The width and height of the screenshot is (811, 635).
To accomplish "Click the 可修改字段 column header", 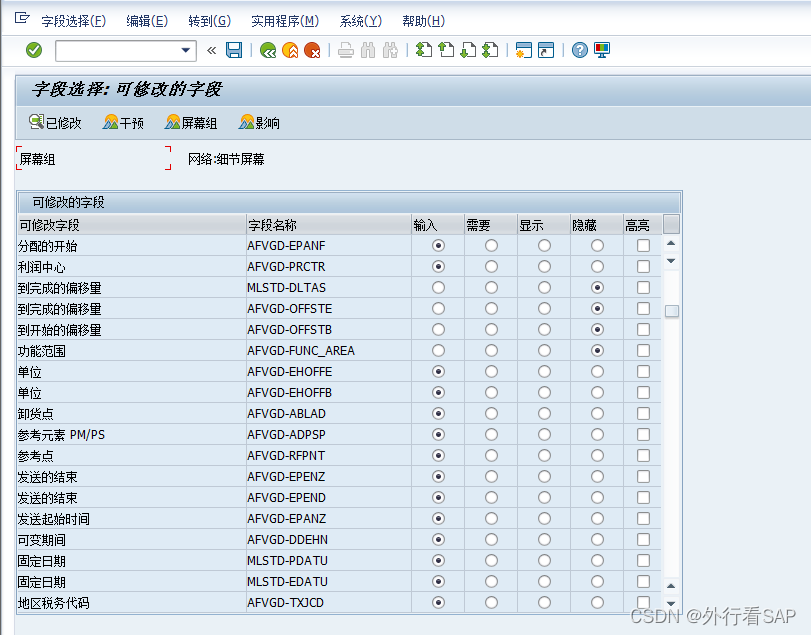I will click(x=132, y=225).
